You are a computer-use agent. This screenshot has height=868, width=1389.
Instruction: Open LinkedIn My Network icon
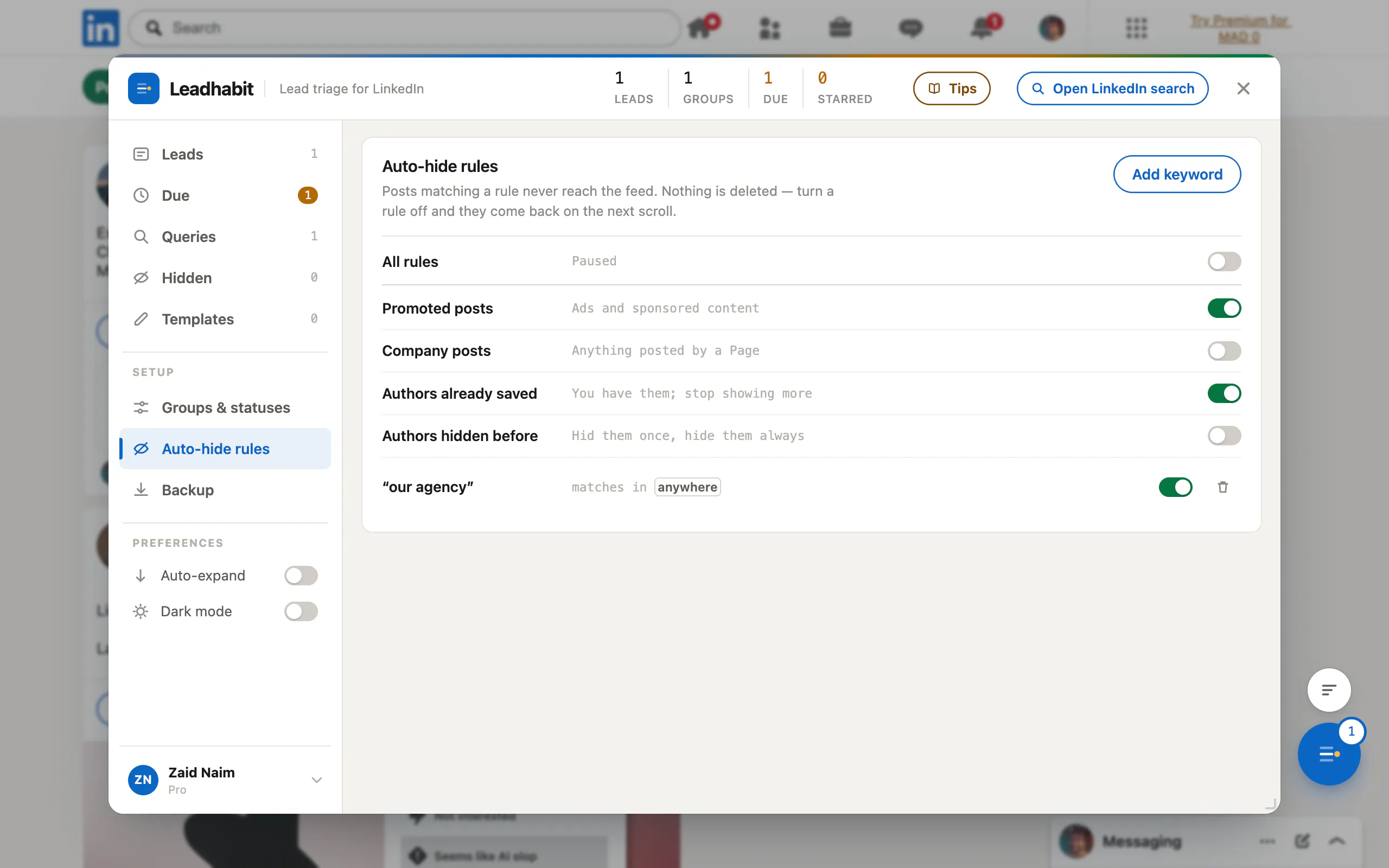pyautogui.click(x=770, y=28)
